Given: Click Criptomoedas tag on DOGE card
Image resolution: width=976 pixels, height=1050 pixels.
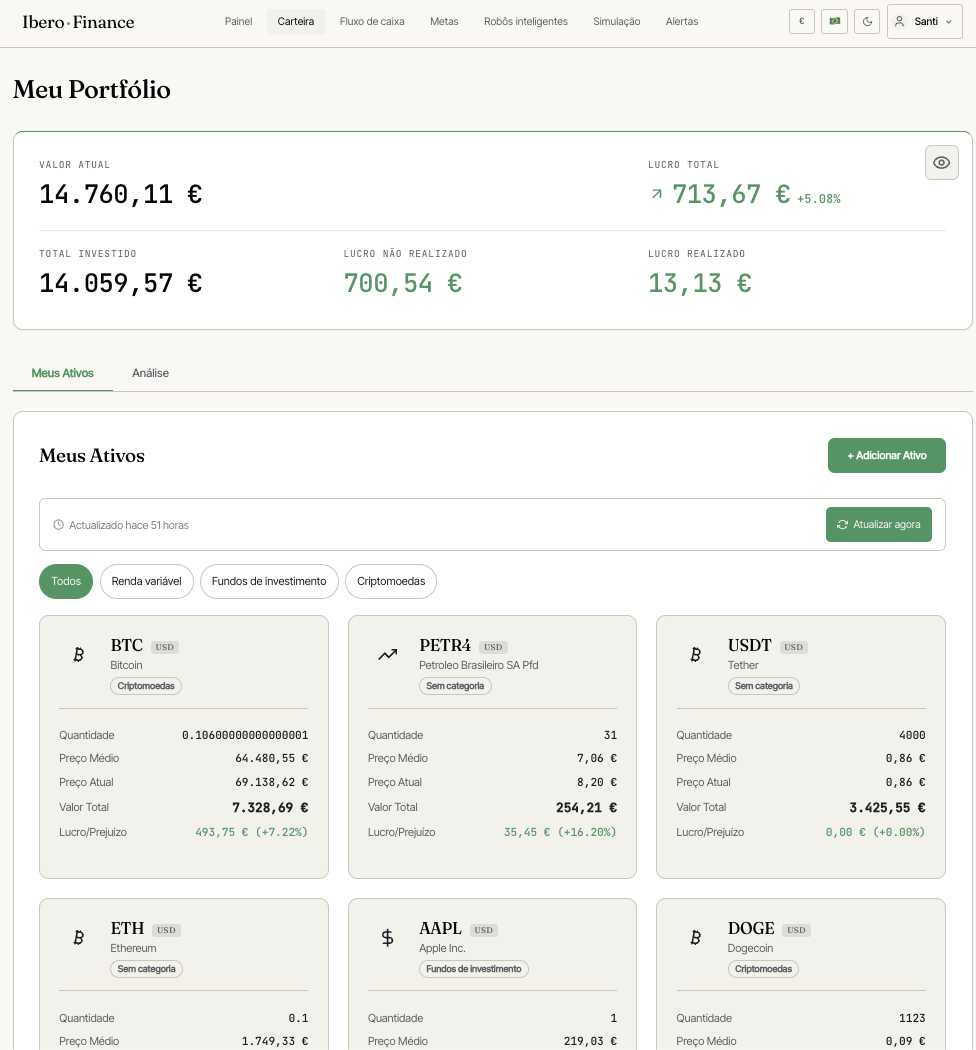Looking at the screenshot, I should [763, 969].
